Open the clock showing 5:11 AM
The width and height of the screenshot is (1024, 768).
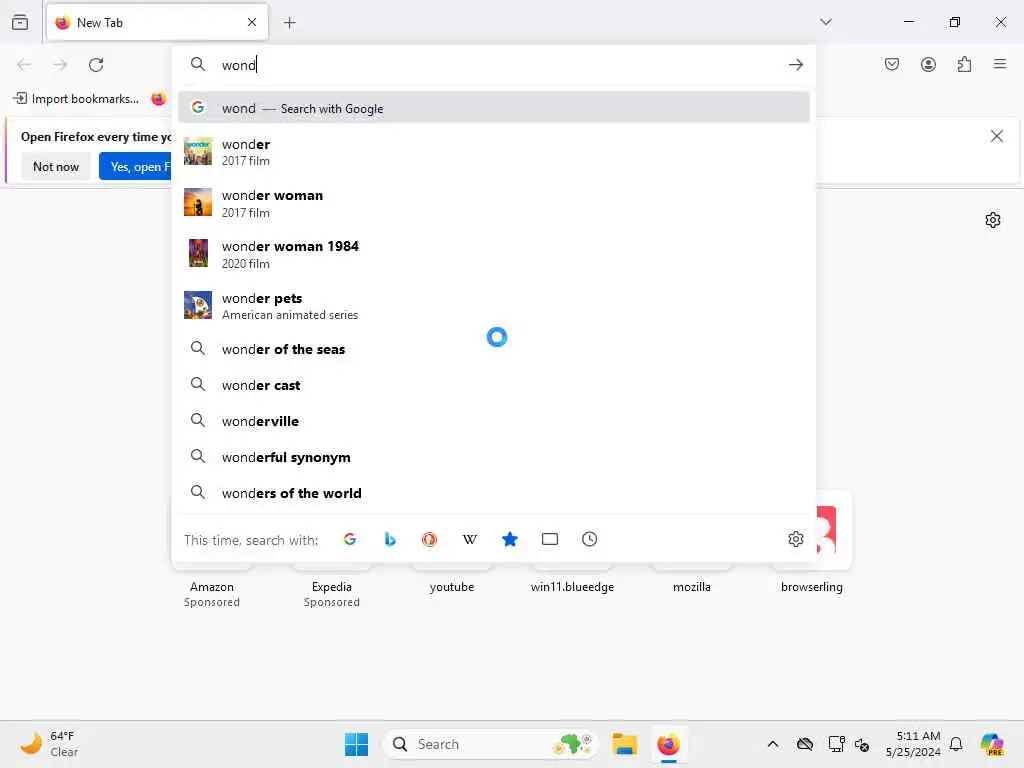coord(913,744)
